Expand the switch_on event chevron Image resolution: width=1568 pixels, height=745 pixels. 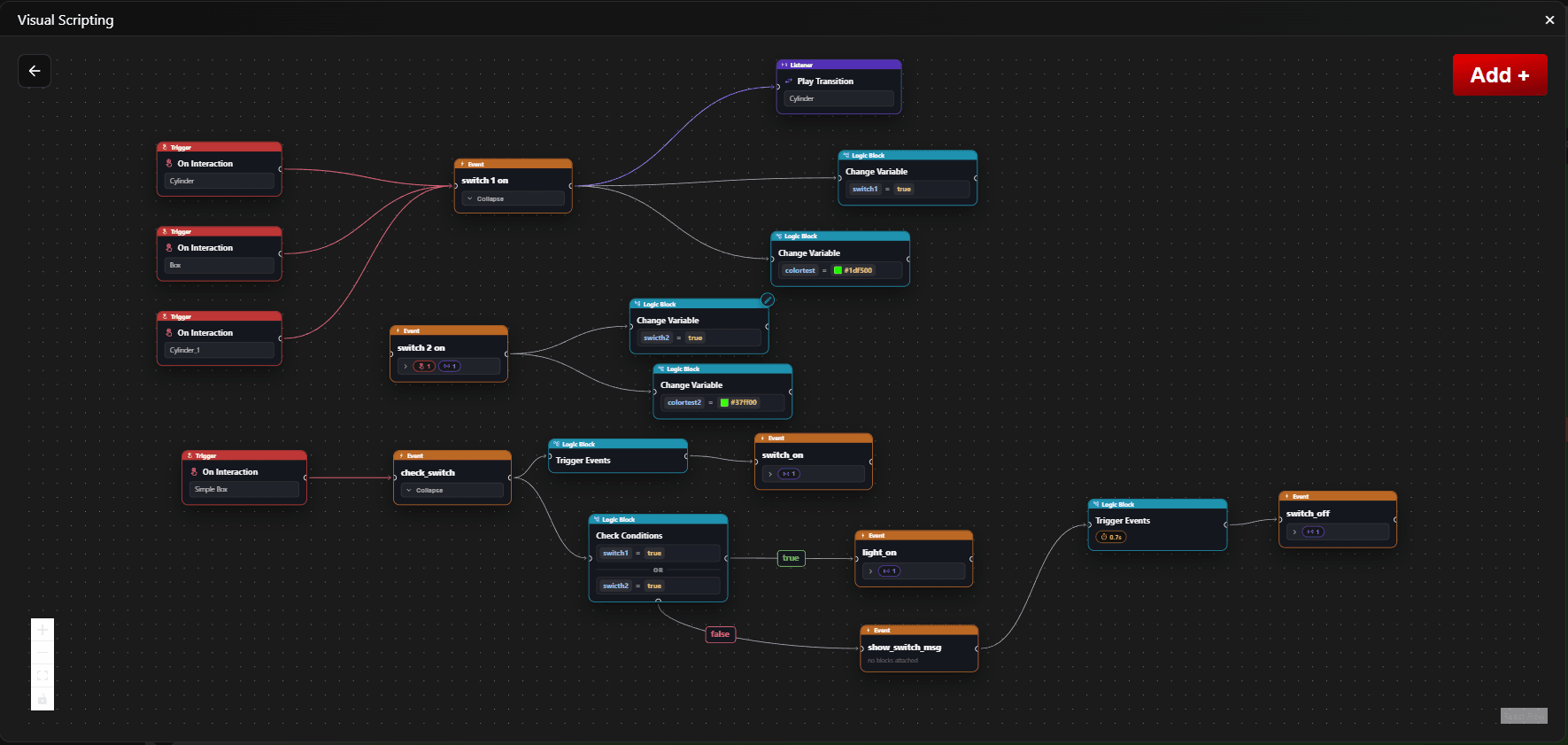(x=770, y=474)
